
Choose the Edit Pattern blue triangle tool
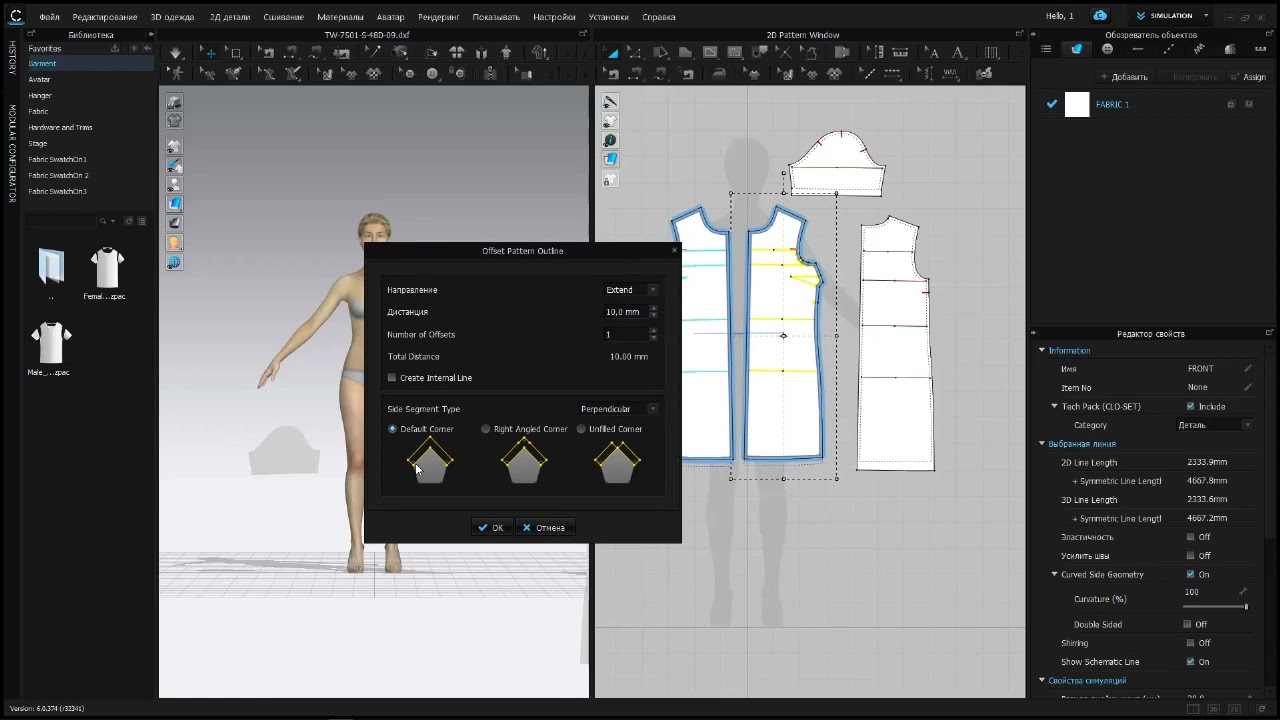coord(613,53)
